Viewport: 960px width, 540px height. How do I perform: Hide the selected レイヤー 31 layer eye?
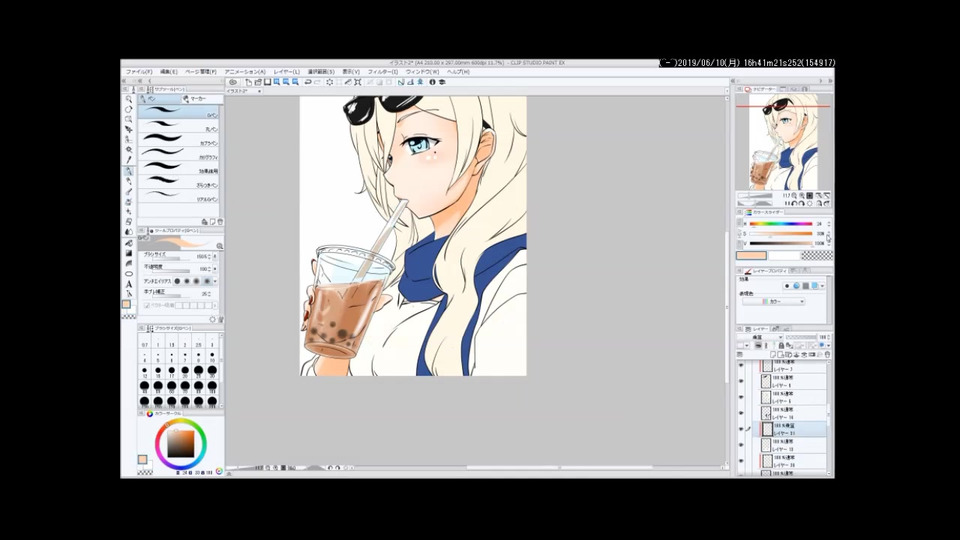pyautogui.click(x=741, y=429)
